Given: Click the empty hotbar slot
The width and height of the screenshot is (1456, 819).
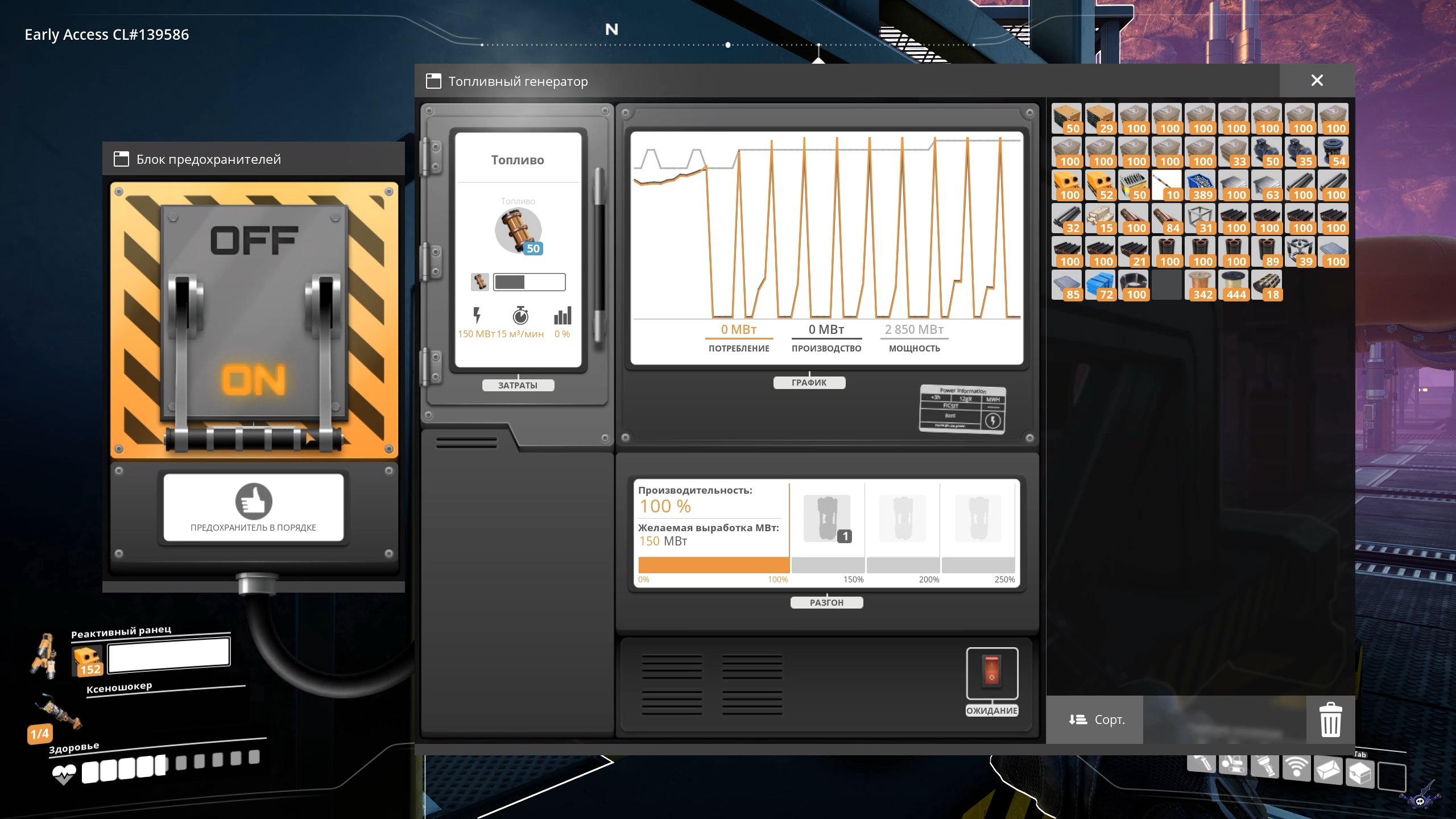Looking at the screenshot, I should coord(1392,777).
